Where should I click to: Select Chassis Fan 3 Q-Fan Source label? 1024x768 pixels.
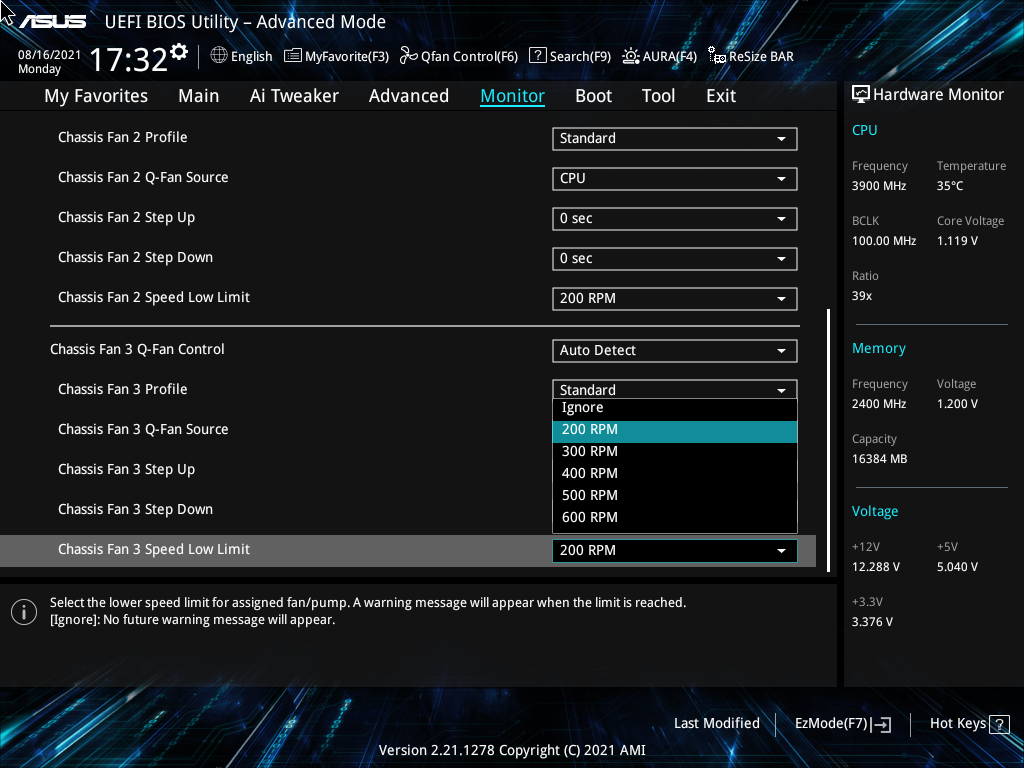pos(143,430)
